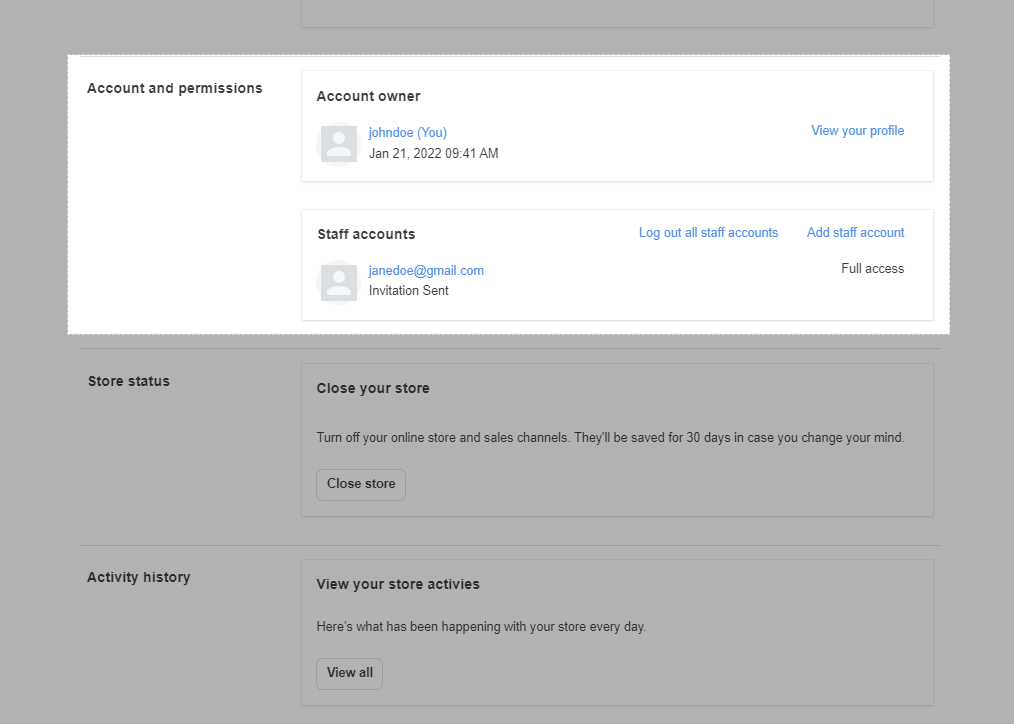Click the View your profile link
The height and width of the screenshot is (724, 1014).
coord(858,131)
